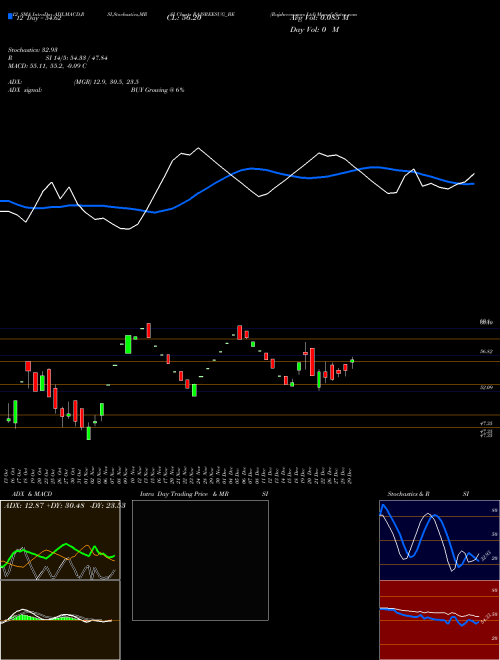
Task: Select the "12 Day = 54.62" SMA value
Action: (39, 18)
